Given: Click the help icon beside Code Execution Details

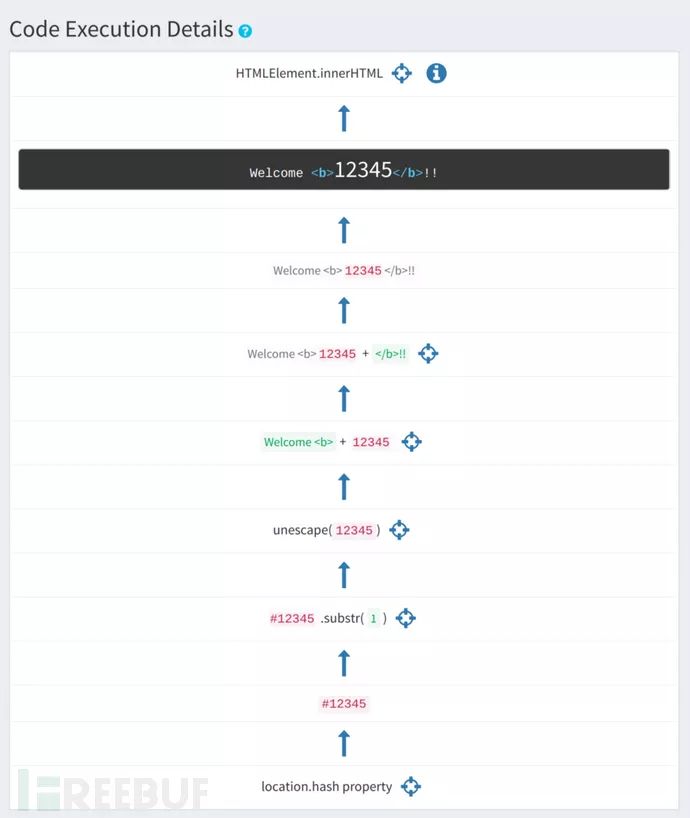Looking at the screenshot, I should pyautogui.click(x=245, y=31).
